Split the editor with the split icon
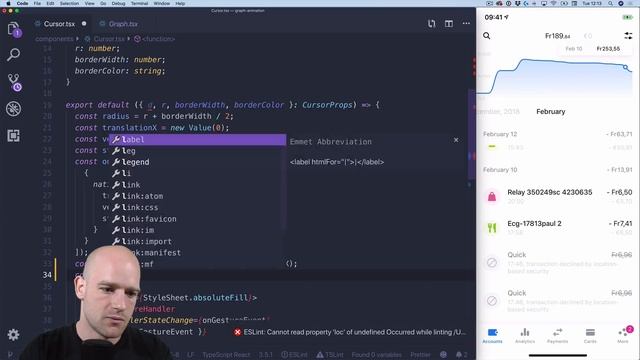This screenshot has width=640, height=360. pyautogui.click(x=449, y=24)
